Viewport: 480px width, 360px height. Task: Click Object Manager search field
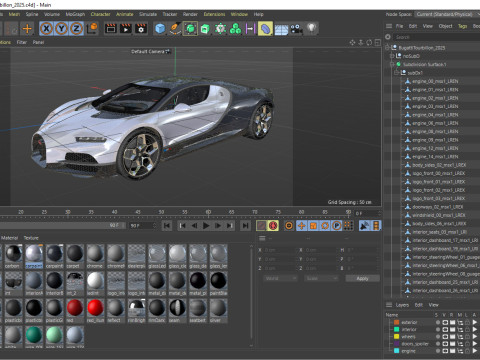[437, 37]
